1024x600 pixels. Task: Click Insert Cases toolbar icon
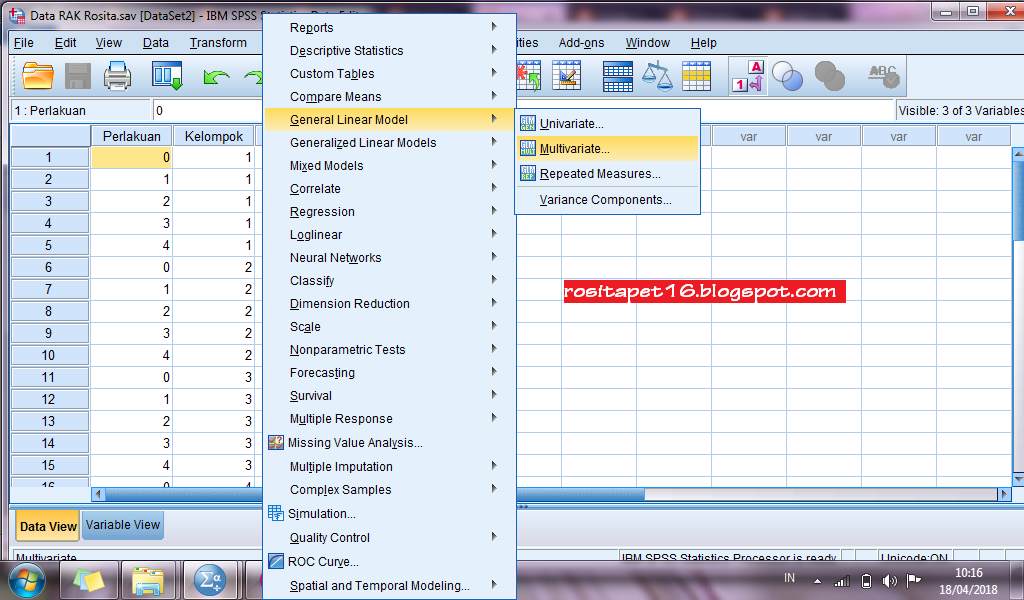[x=528, y=76]
